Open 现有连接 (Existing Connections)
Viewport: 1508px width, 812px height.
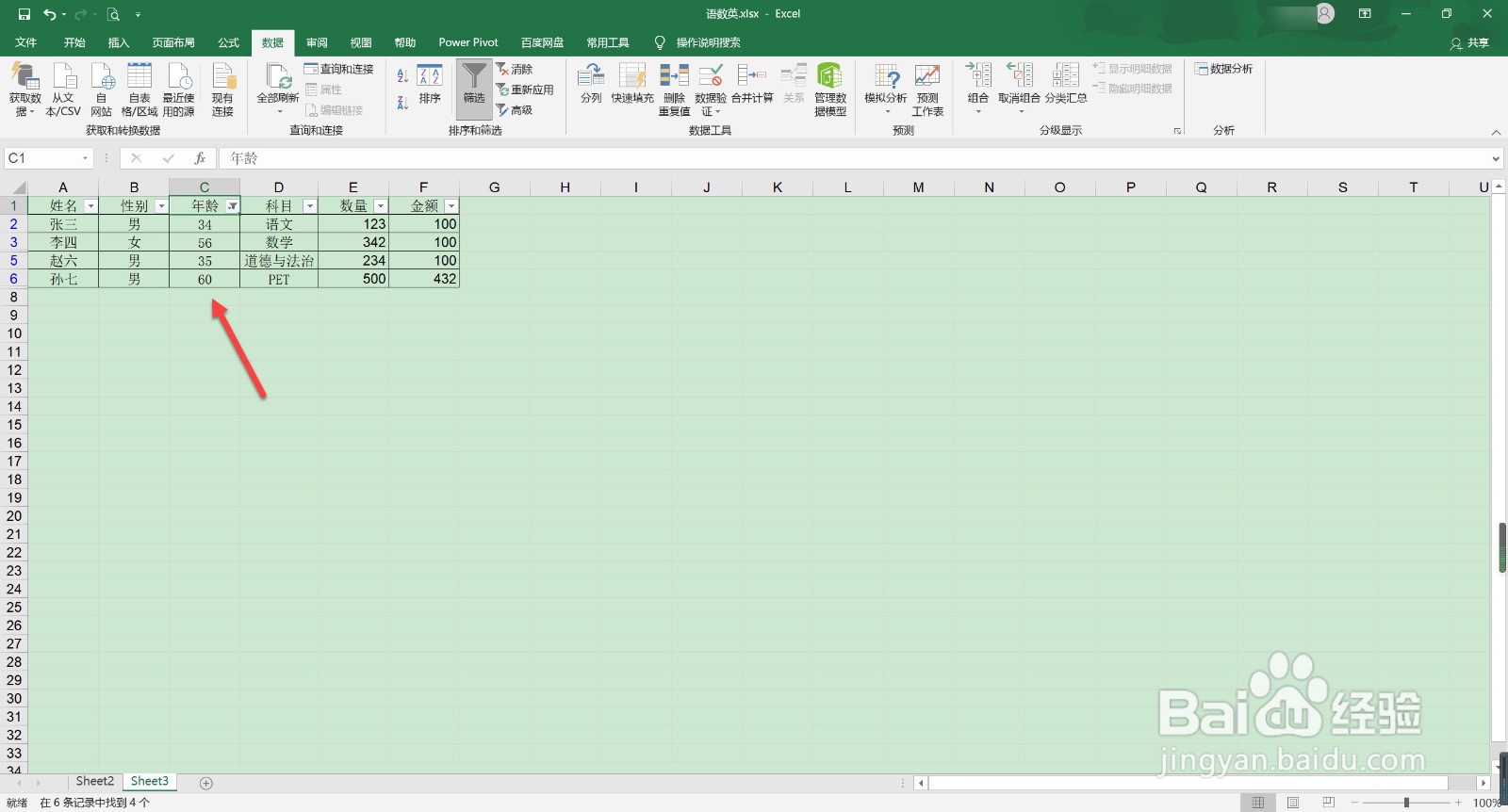click(x=222, y=89)
